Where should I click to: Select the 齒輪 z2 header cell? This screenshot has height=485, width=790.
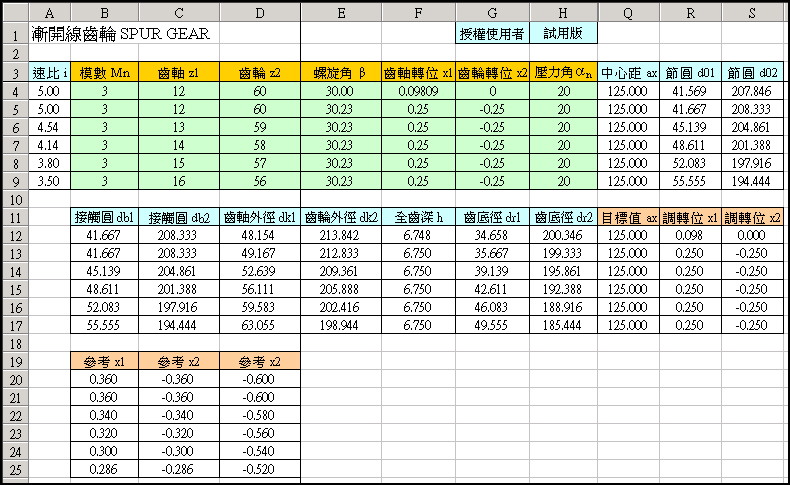260,73
